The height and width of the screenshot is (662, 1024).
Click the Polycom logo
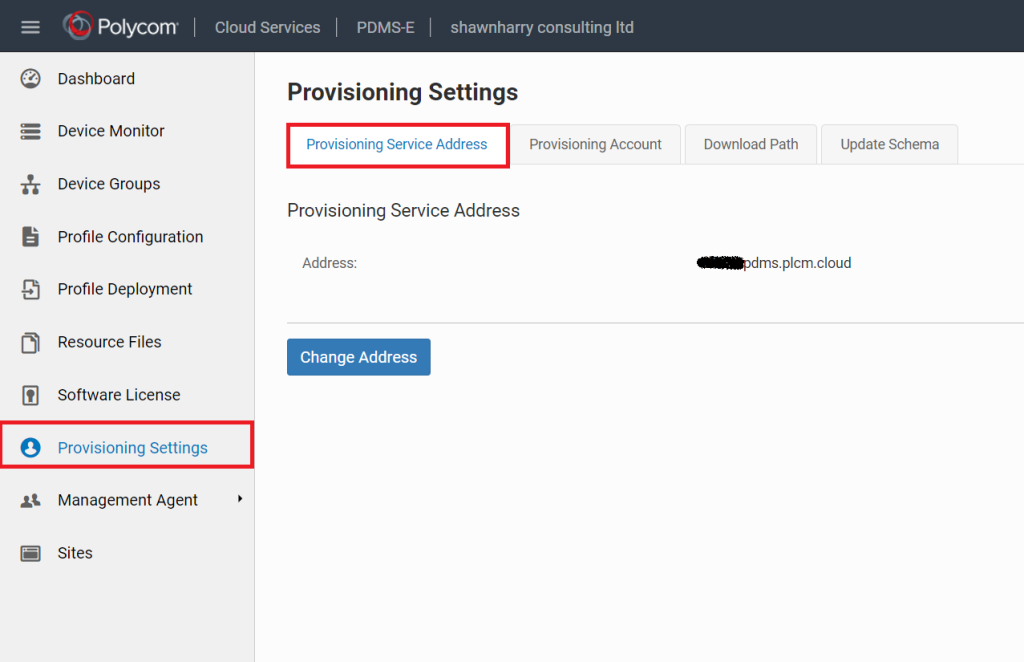point(120,27)
